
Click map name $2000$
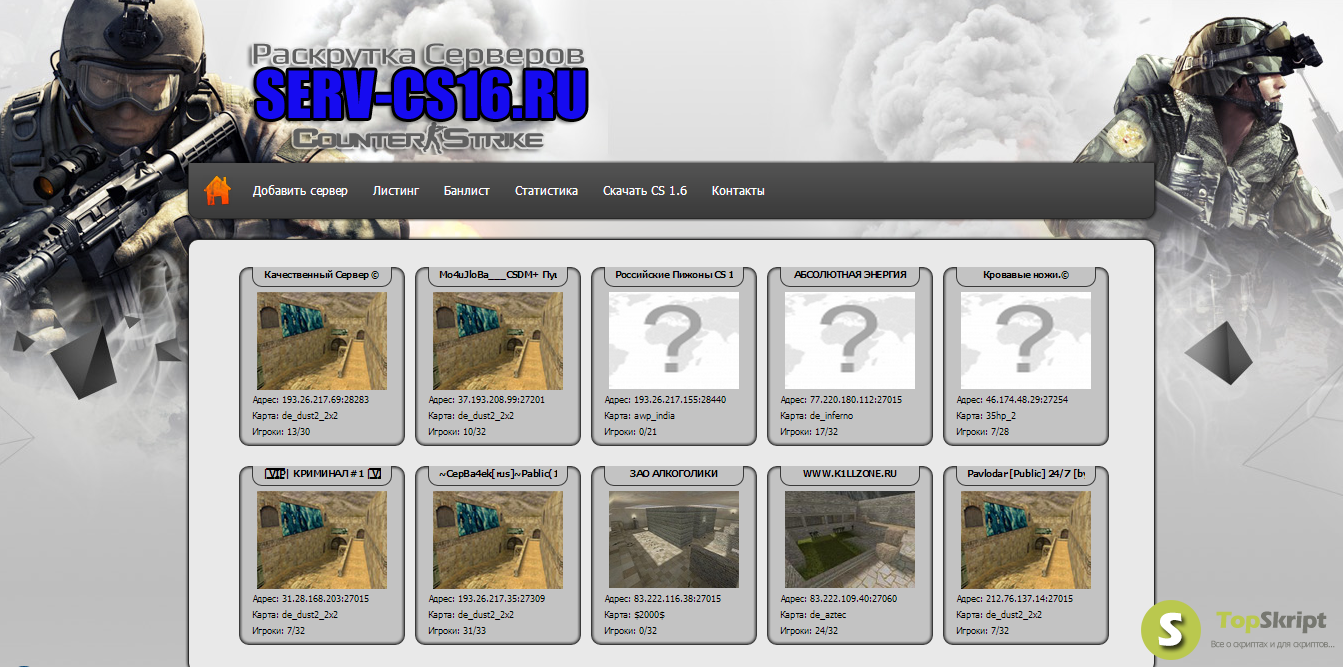649,615
